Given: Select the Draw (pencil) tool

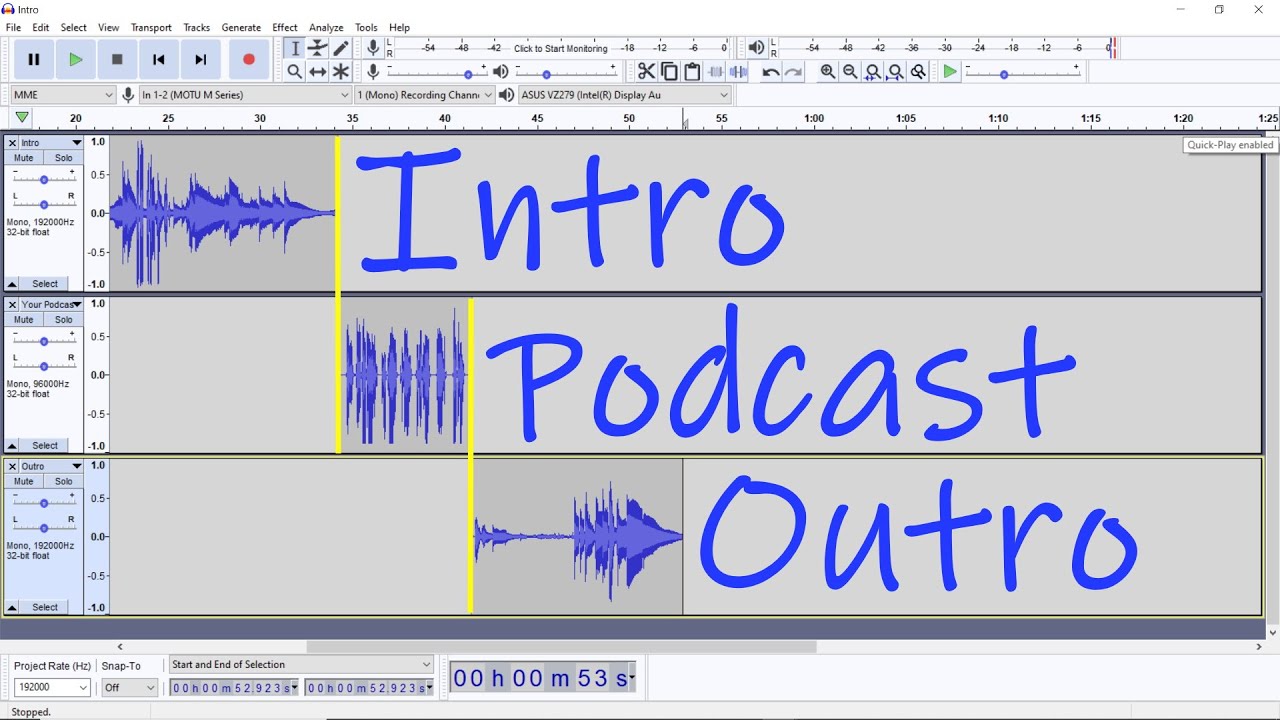Looking at the screenshot, I should pos(341,48).
